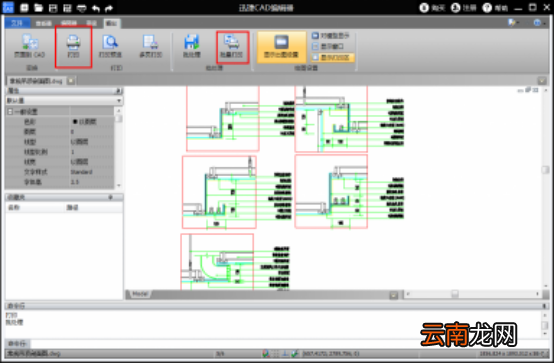Toggle the top option right of the orange button
Screen dimensions: 554x363
click(331, 36)
